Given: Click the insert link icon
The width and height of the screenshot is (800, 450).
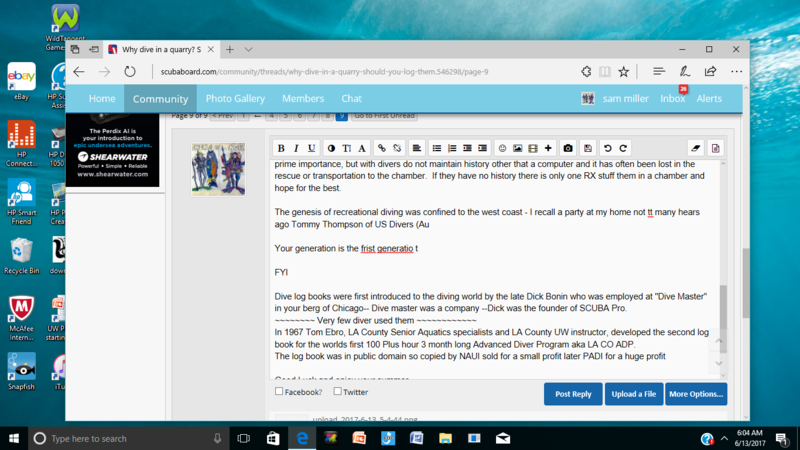Looking at the screenshot, I should [382, 148].
